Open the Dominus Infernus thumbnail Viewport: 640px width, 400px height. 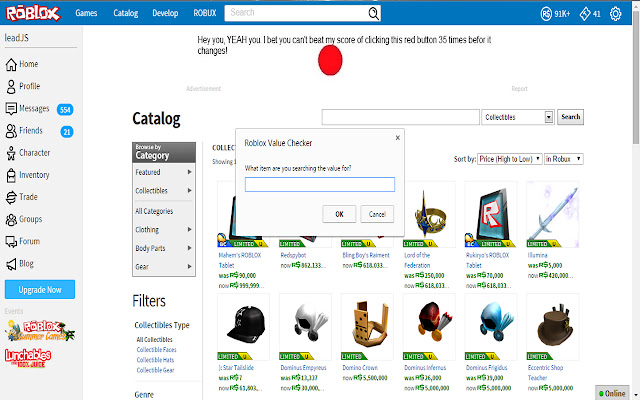point(429,327)
